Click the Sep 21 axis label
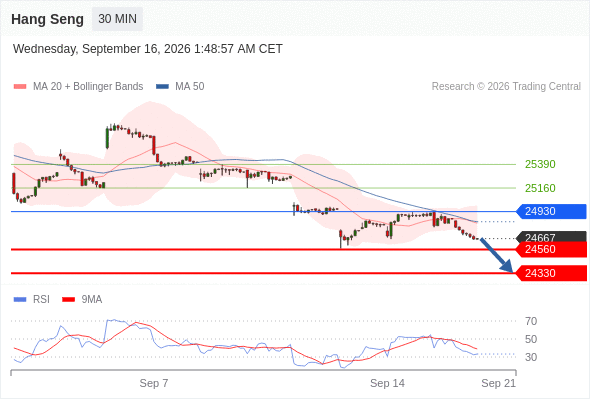Viewport: 590px width, 400px height. tap(498, 383)
